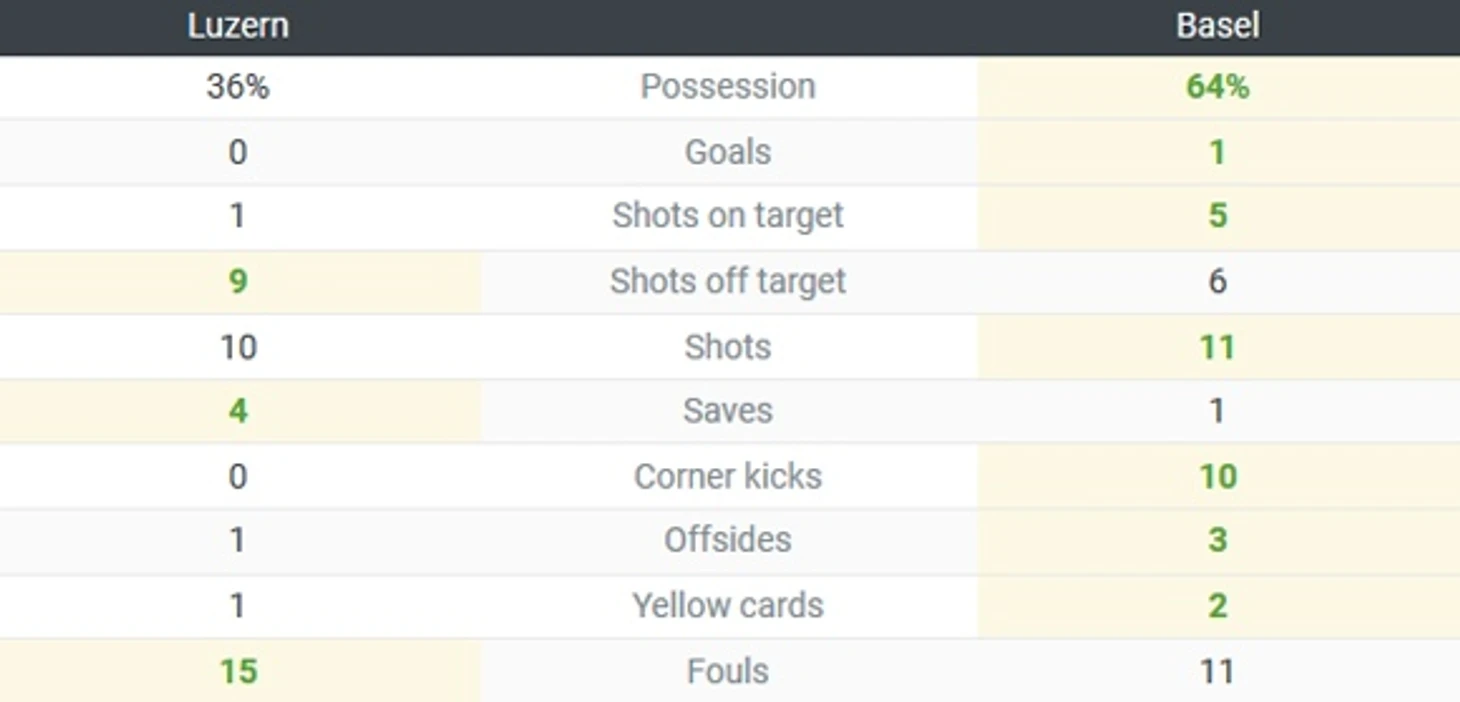Click the Luzern team header
Image resolution: width=1460 pixels, height=702 pixels.
238,25
